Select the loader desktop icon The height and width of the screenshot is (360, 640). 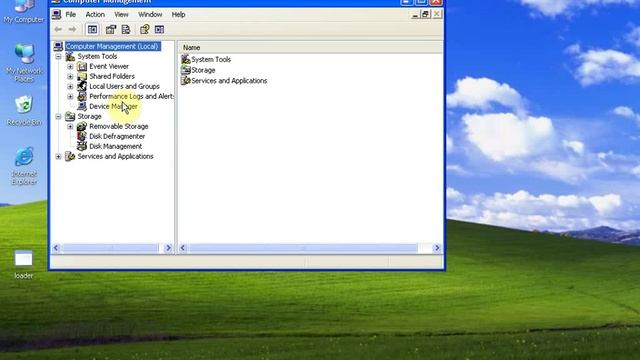click(24, 264)
